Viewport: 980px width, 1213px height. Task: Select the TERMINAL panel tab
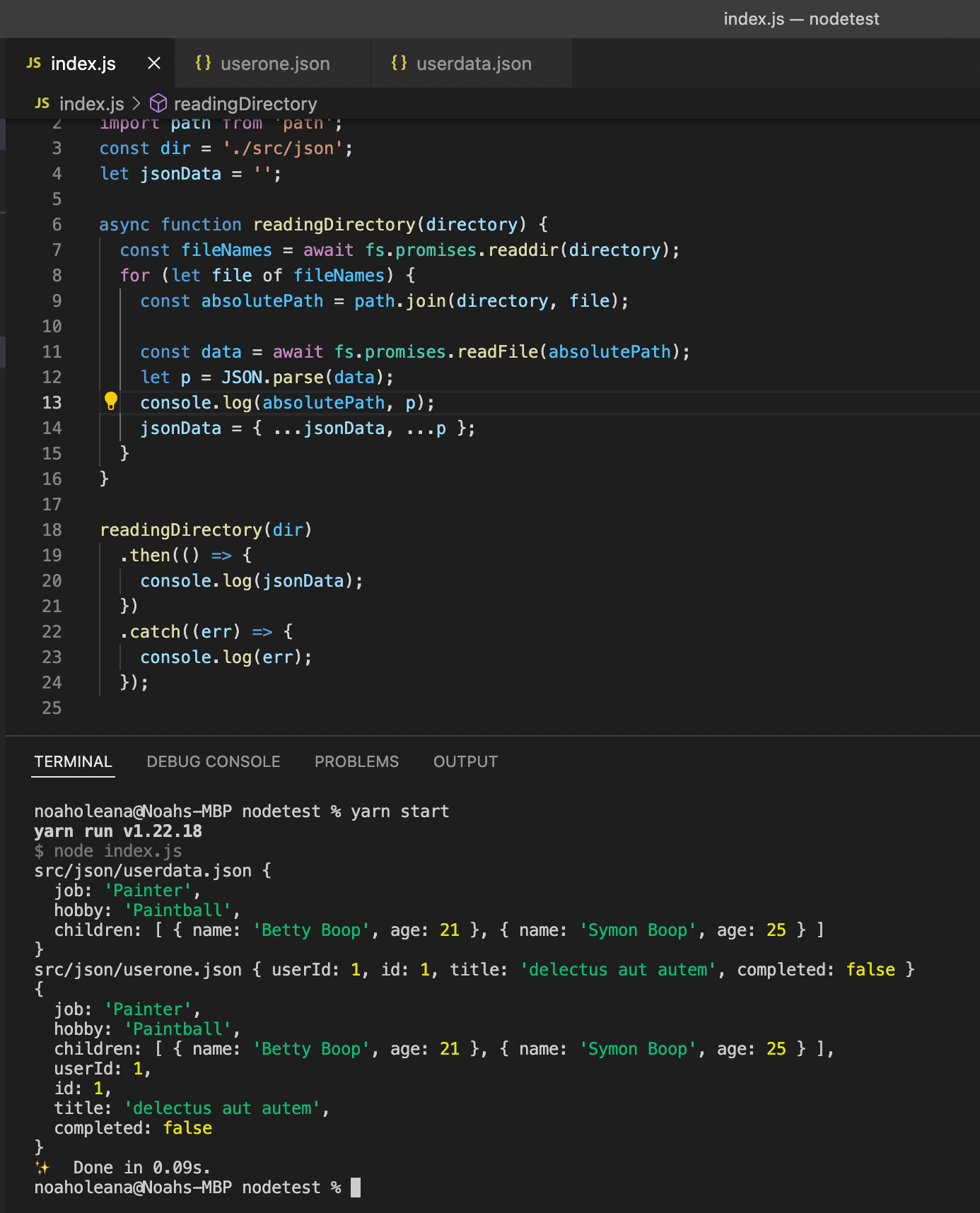pos(73,761)
